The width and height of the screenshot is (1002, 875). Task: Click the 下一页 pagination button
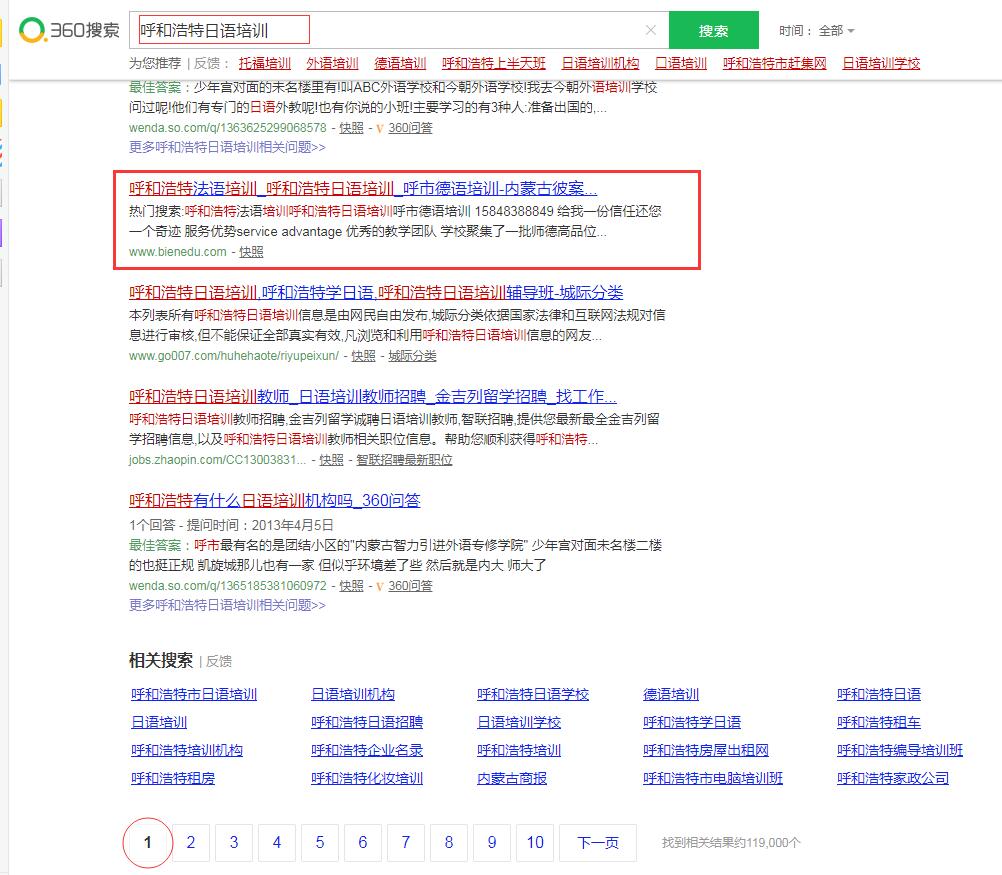[x=597, y=843]
